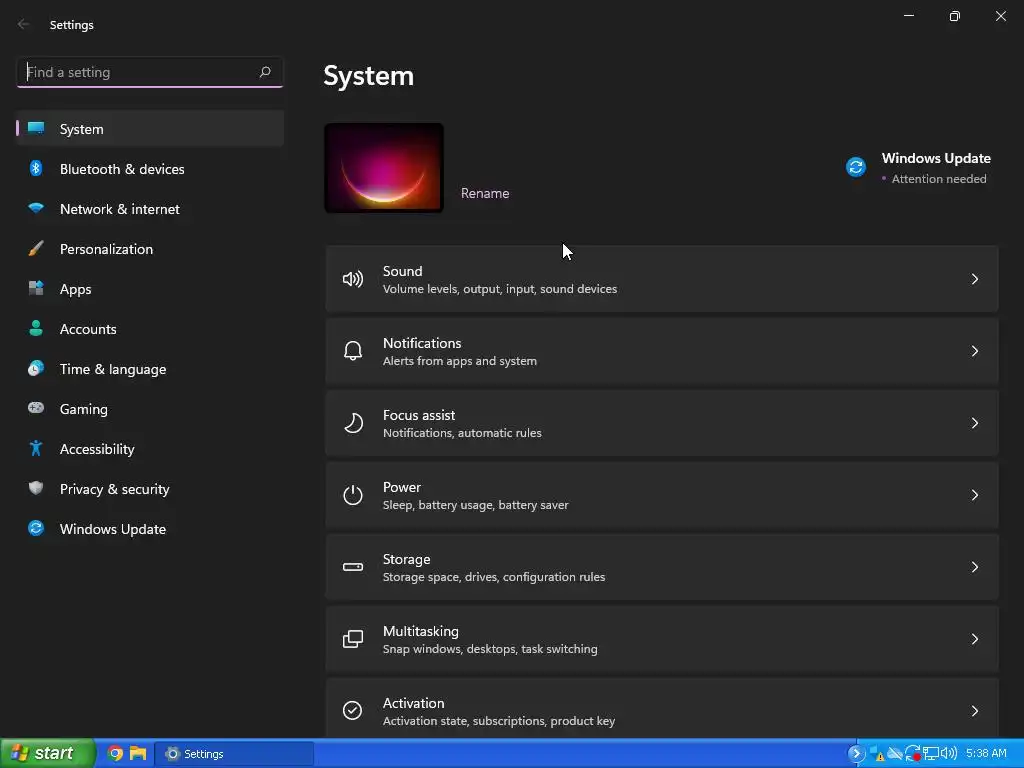
Task: Click the volume speaker icon in system tray
Action: pos(949,754)
